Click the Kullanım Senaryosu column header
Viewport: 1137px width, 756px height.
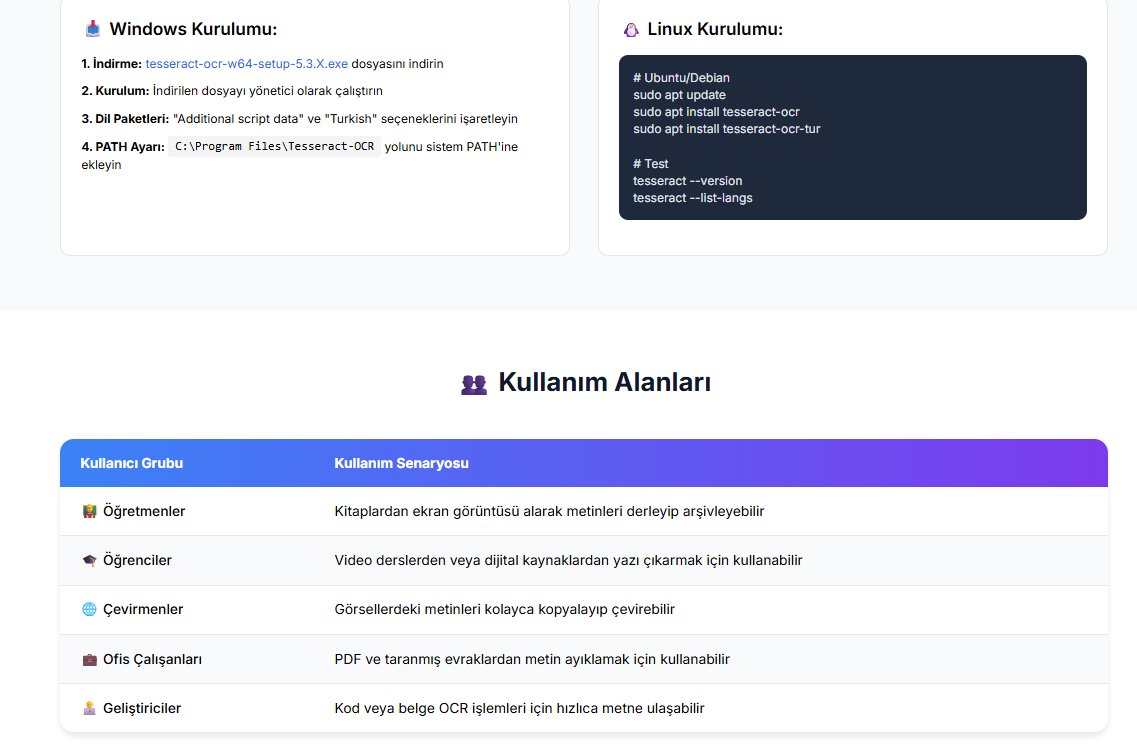(401, 463)
